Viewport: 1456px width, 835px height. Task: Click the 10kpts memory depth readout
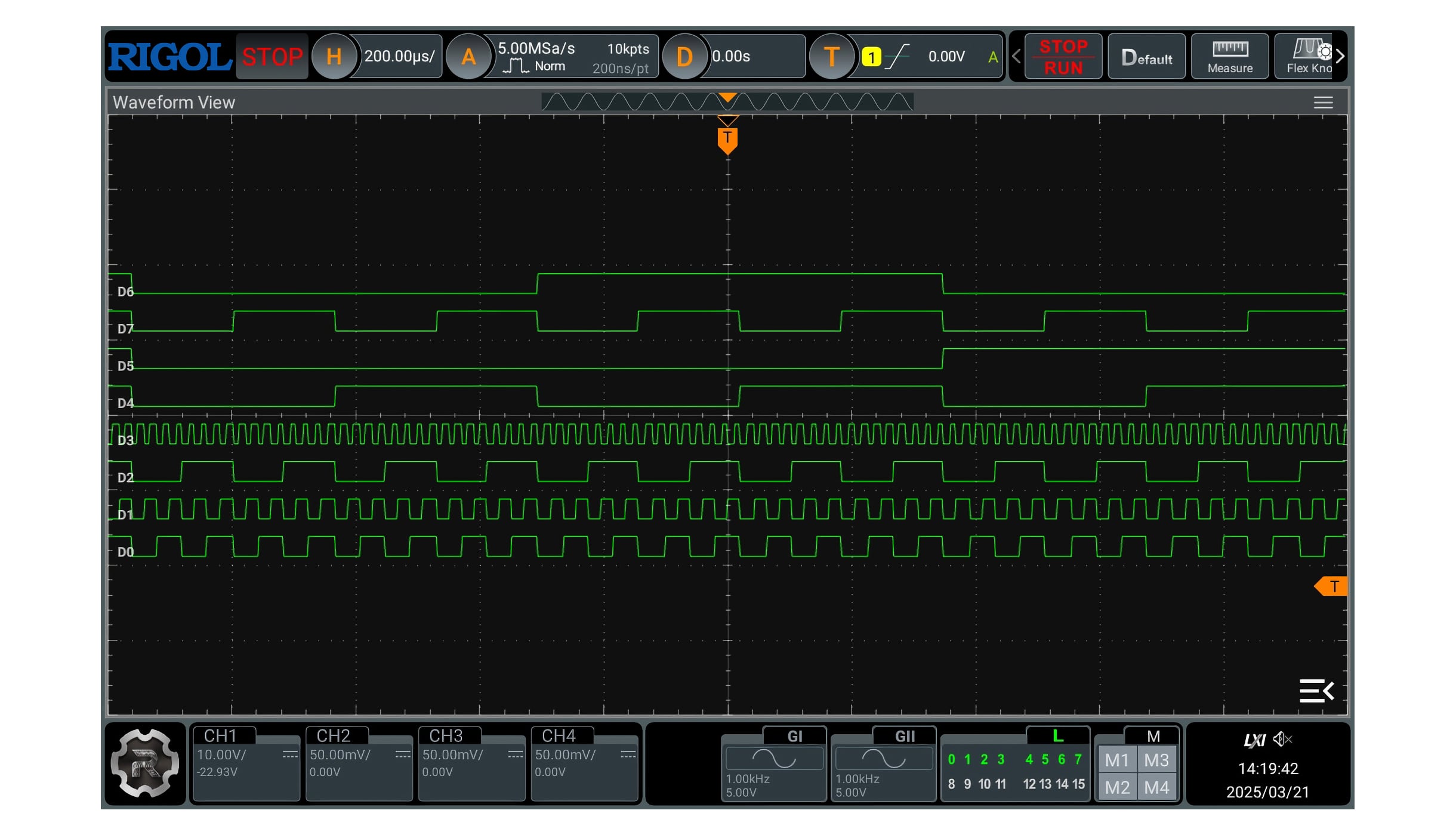(x=628, y=49)
